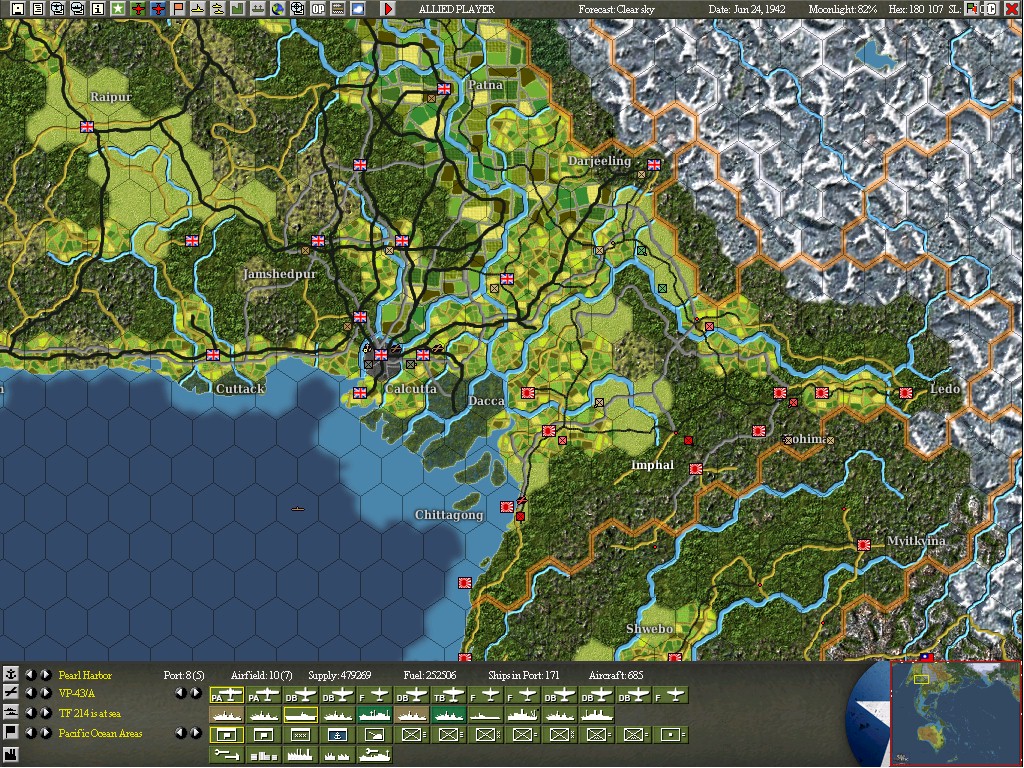Screen dimensions: 1024x768
Task: Click the red X exit icon
Action: pos(1010,8)
